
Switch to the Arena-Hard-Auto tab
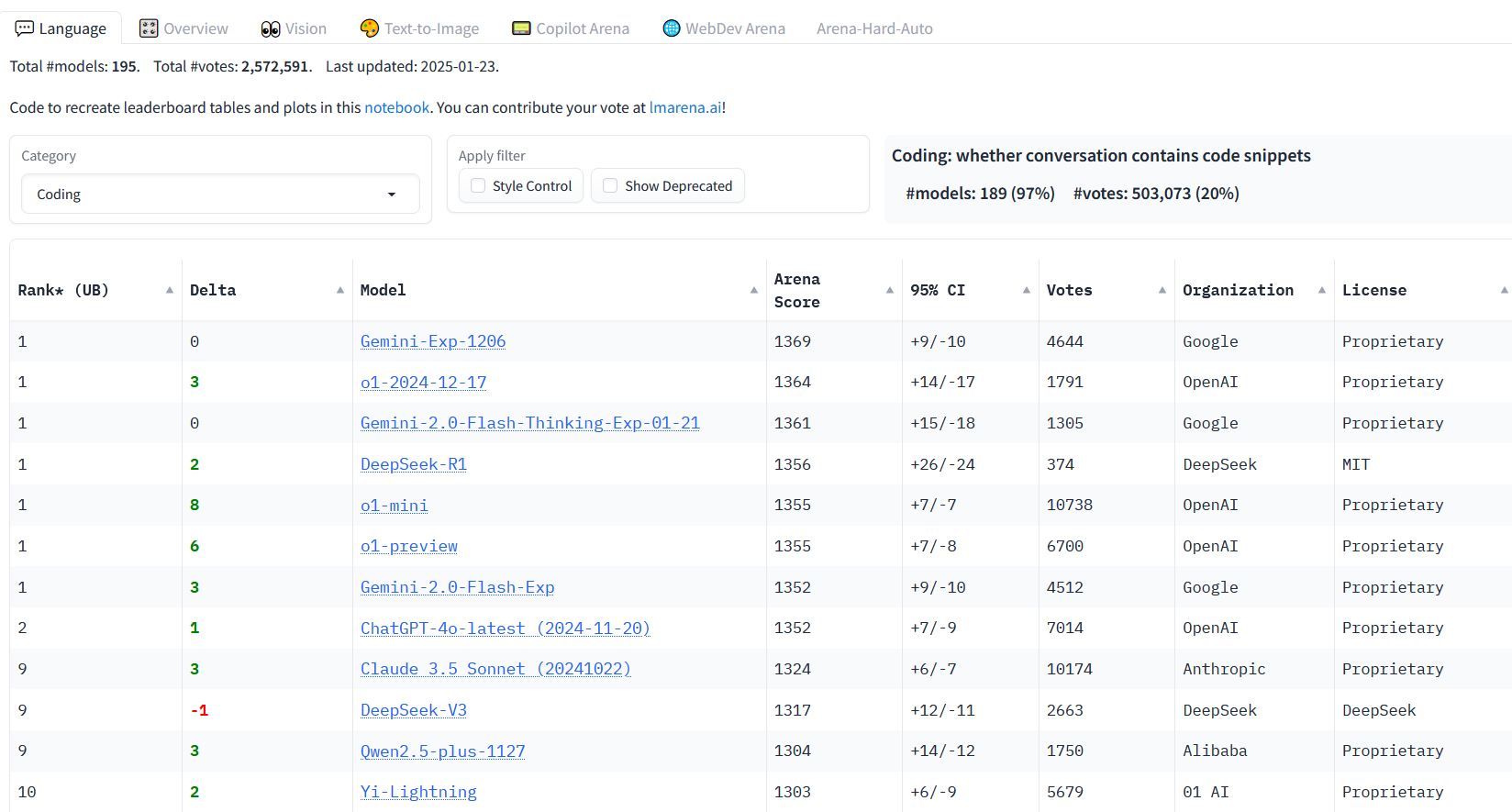point(874,28)
